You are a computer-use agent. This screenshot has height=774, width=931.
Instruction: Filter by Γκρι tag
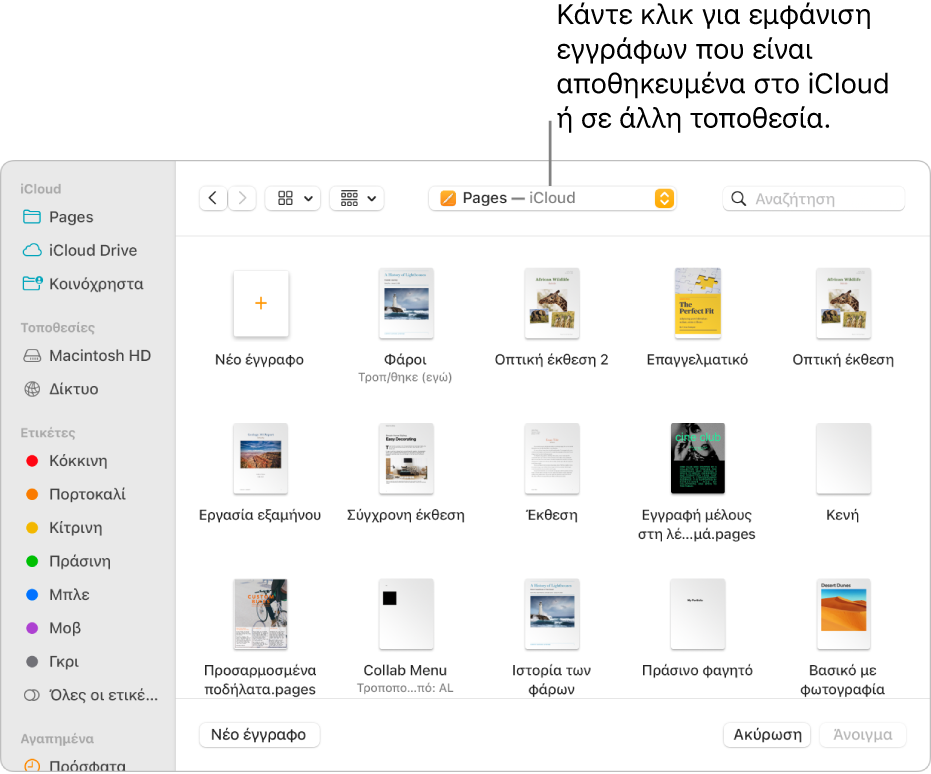tap(33, 661)
